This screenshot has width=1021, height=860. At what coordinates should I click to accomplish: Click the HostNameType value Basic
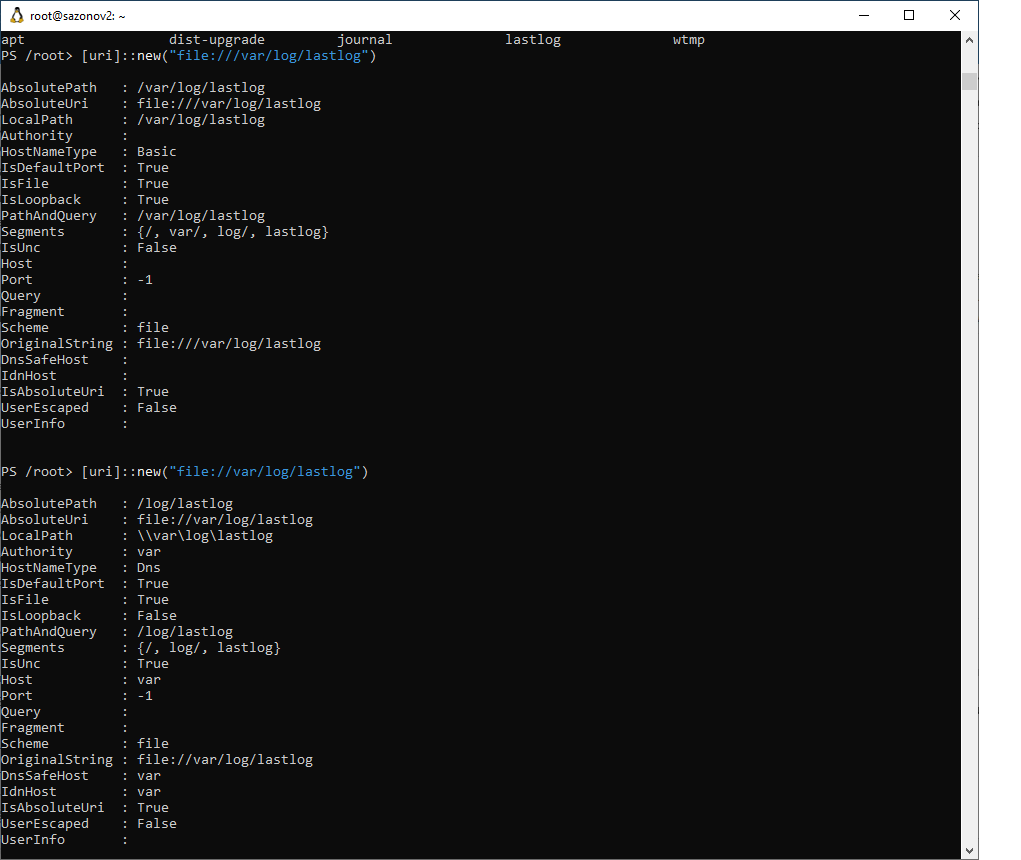point(157,152)
